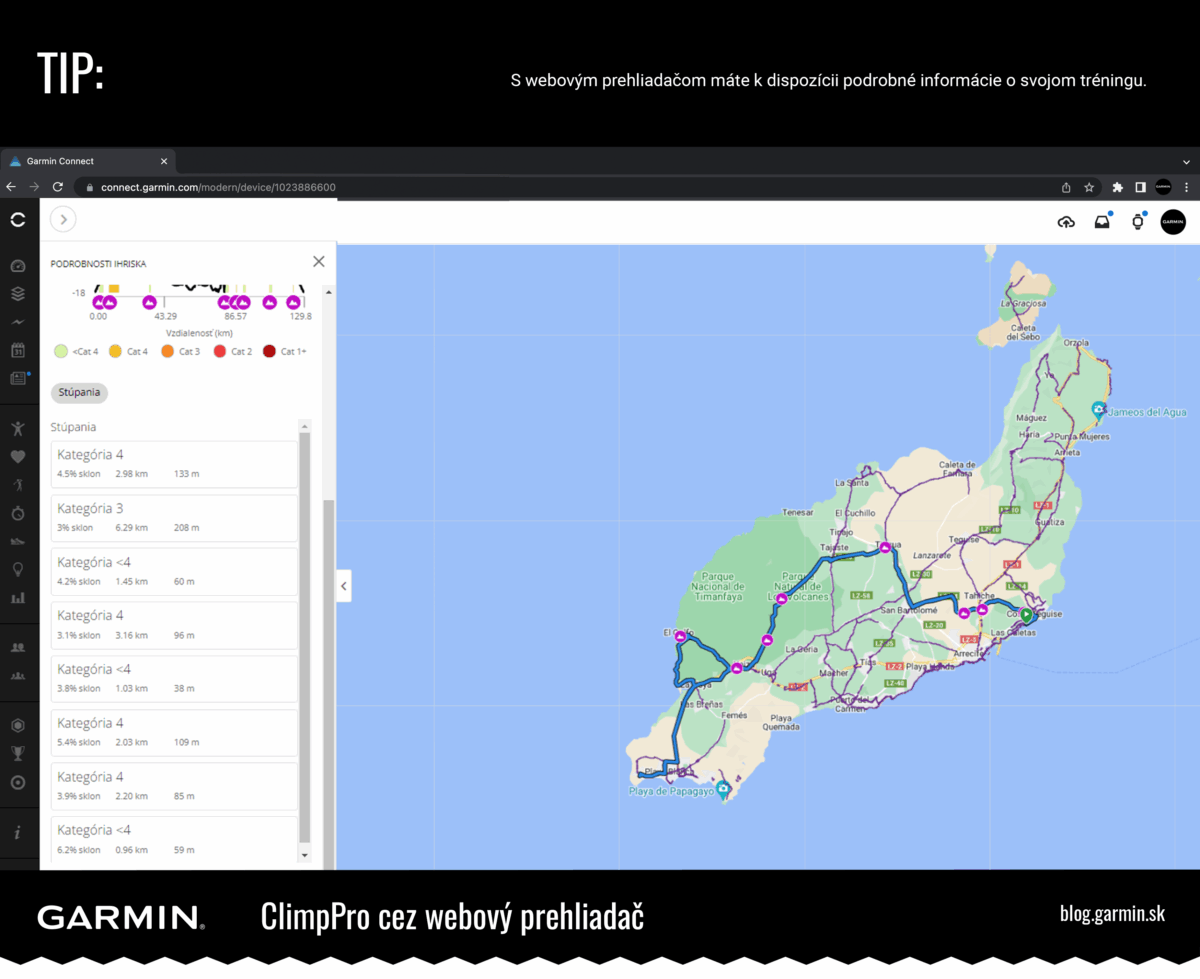Click the browser reload button
The width and height of the screenshot is (1200, 979).
click(x=57, y=187)
